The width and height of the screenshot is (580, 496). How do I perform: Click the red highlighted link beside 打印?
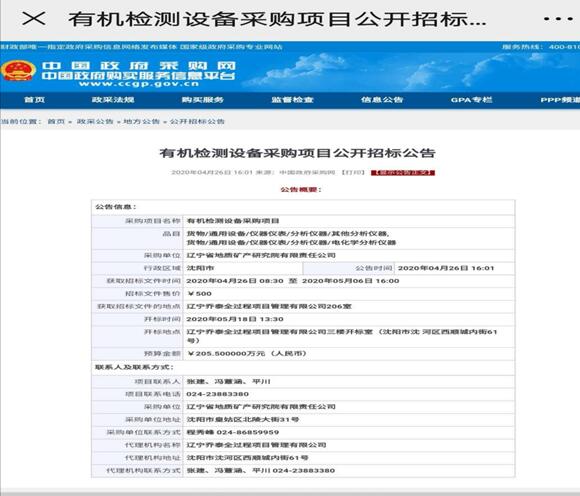(403, 173)
